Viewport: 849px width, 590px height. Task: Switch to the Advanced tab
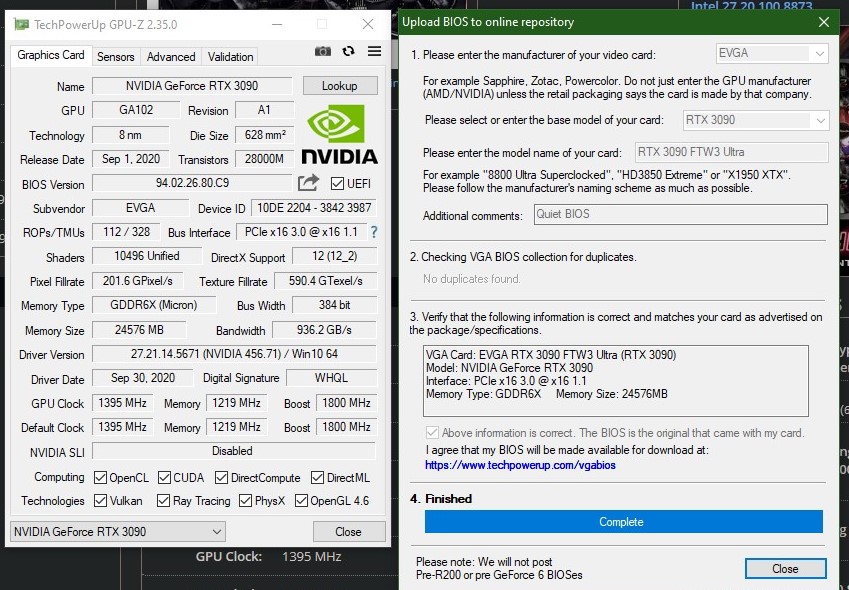(171, 57)
